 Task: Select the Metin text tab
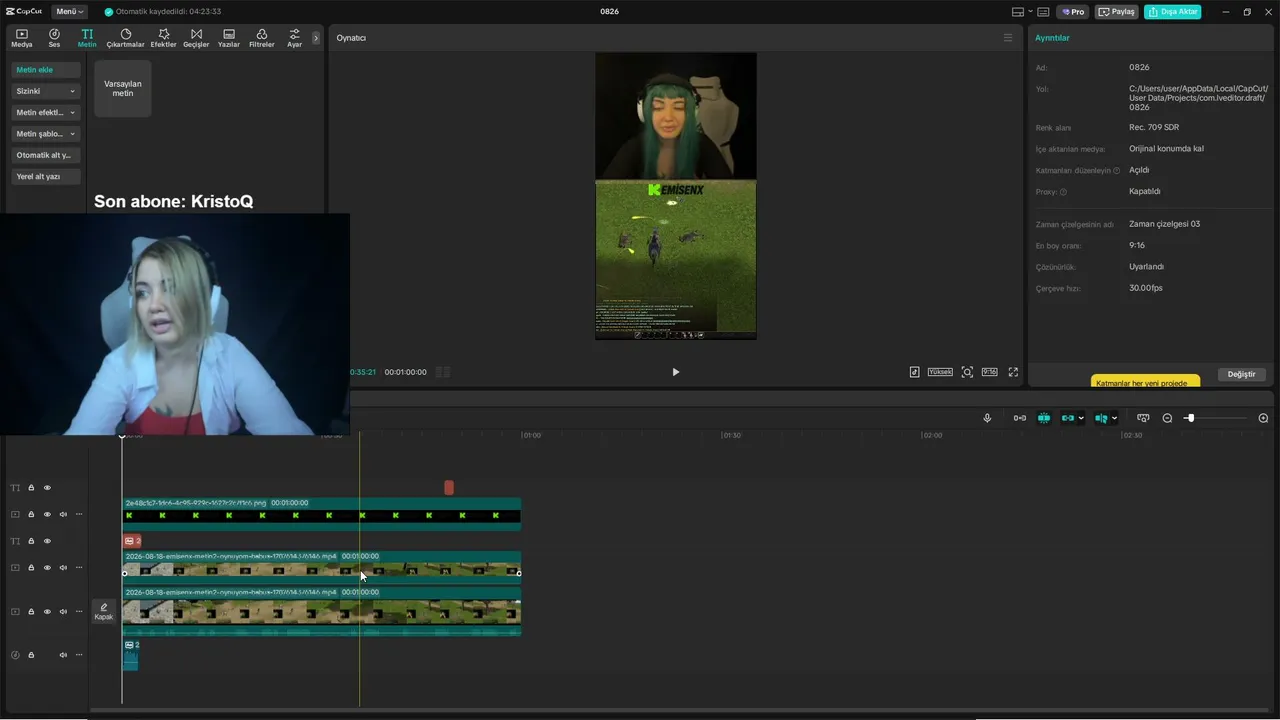tap(87, 38)
